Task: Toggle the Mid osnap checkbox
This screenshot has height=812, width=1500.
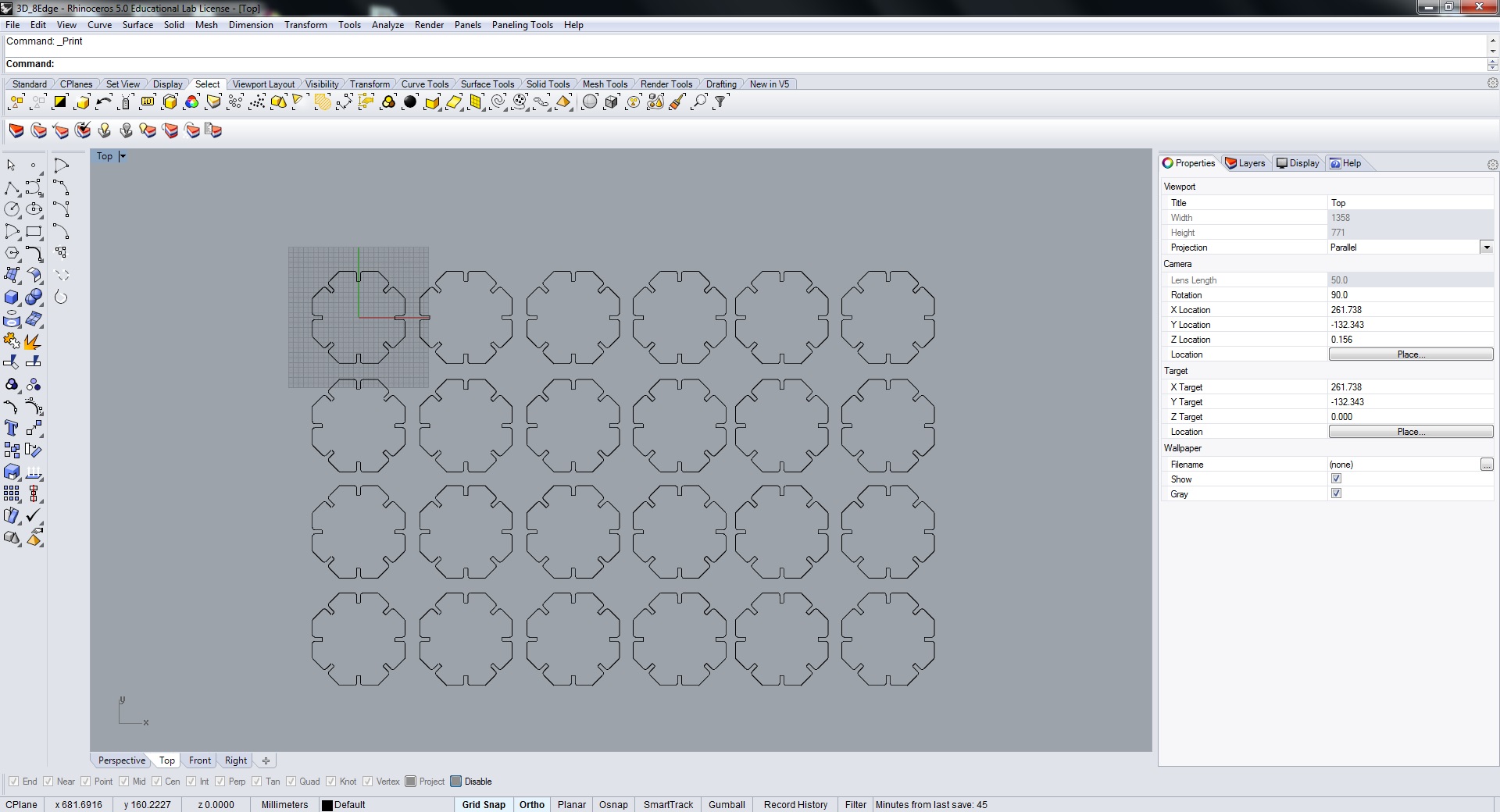Action: [123, 782]
